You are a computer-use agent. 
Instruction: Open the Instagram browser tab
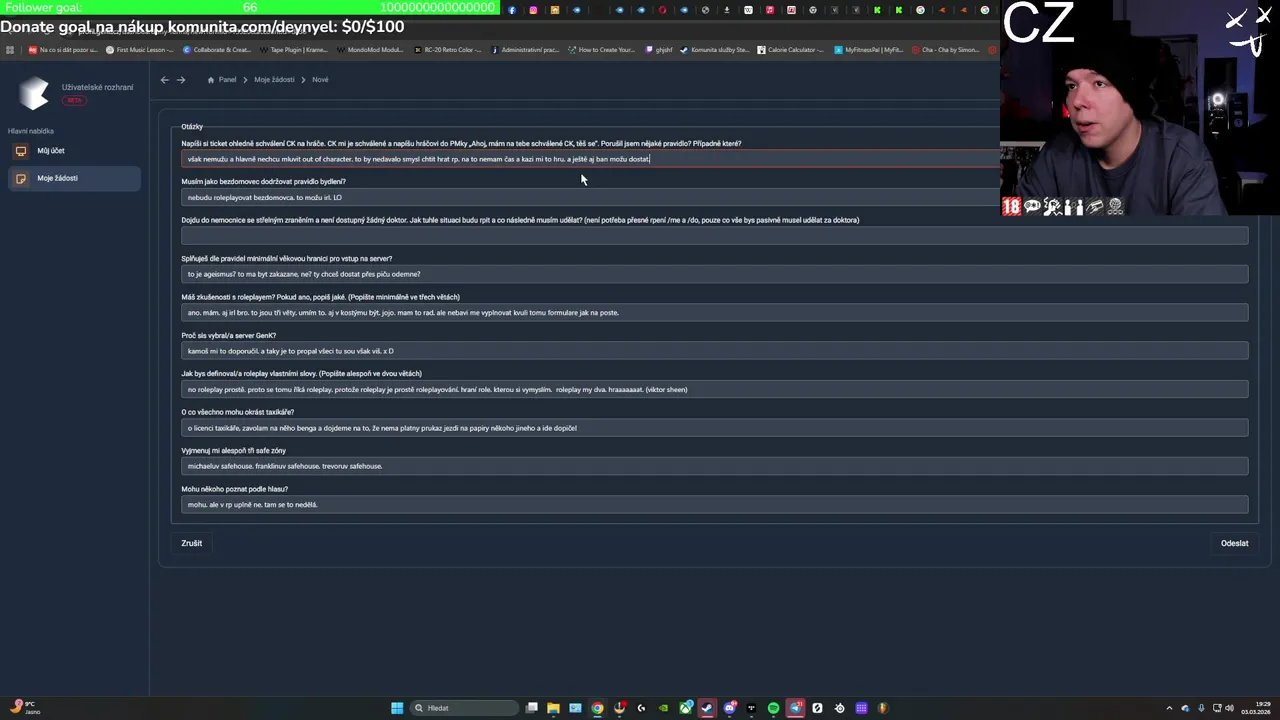click(533, 10)
